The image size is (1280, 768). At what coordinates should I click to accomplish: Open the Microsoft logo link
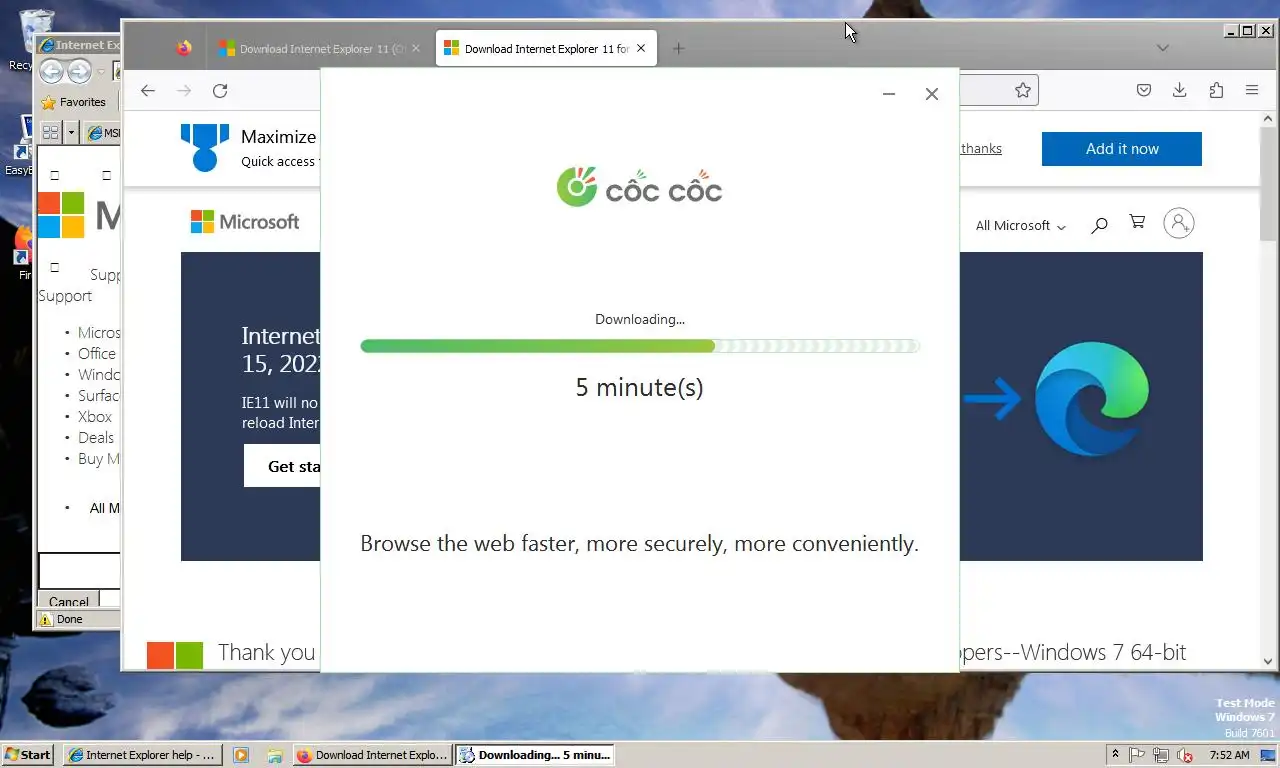pyautogui.click(x=245, y=222)
